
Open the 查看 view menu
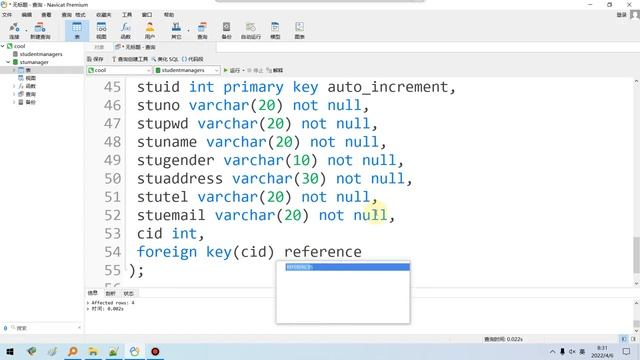tap(46, 15)
